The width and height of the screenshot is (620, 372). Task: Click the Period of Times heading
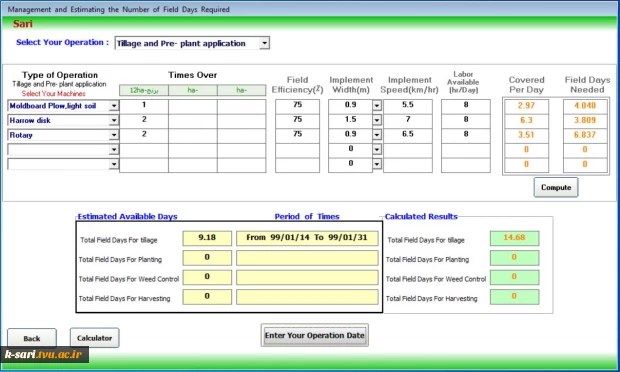pyautogui.click(x=307, y=216)
